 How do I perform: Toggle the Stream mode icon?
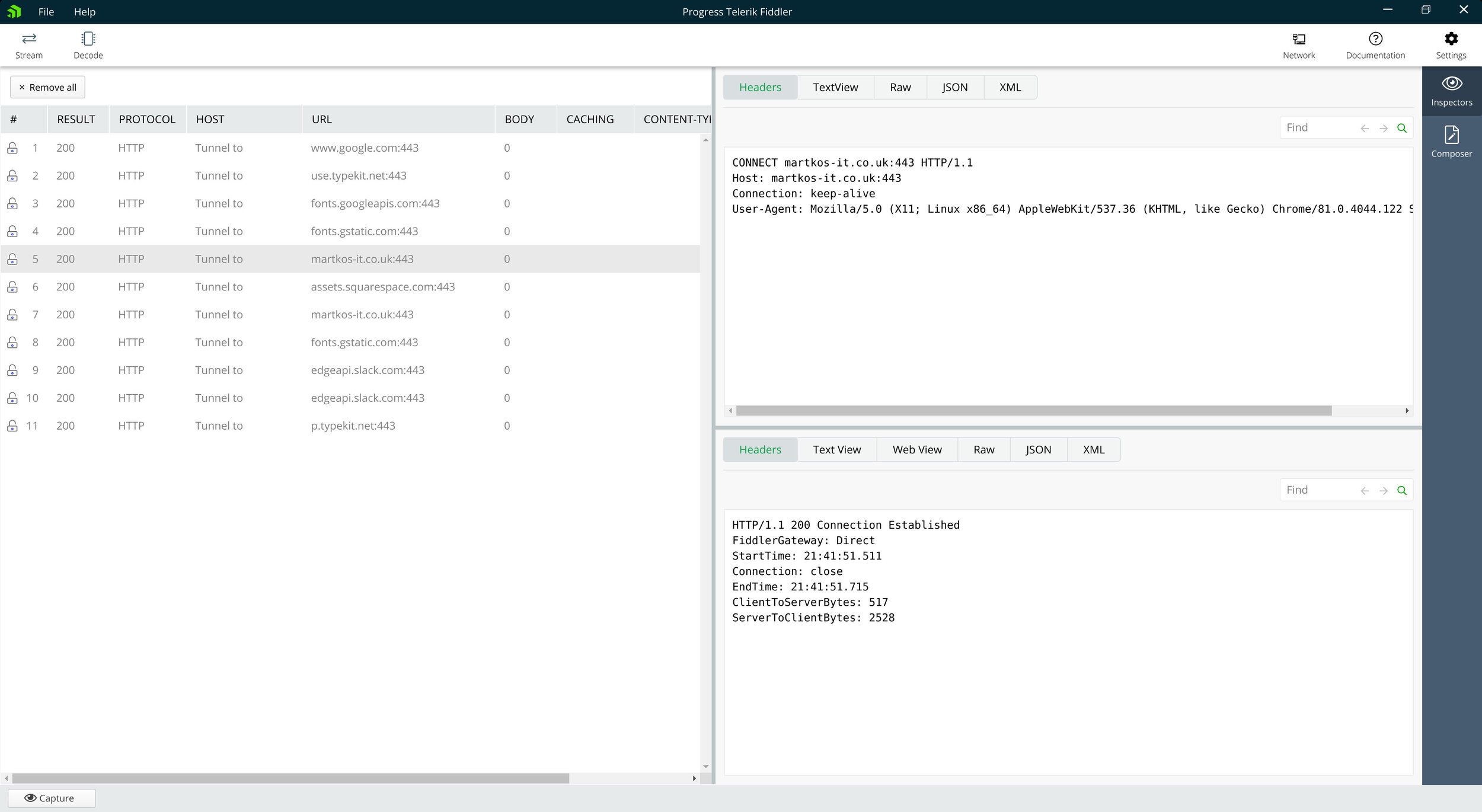pos(29,39)
